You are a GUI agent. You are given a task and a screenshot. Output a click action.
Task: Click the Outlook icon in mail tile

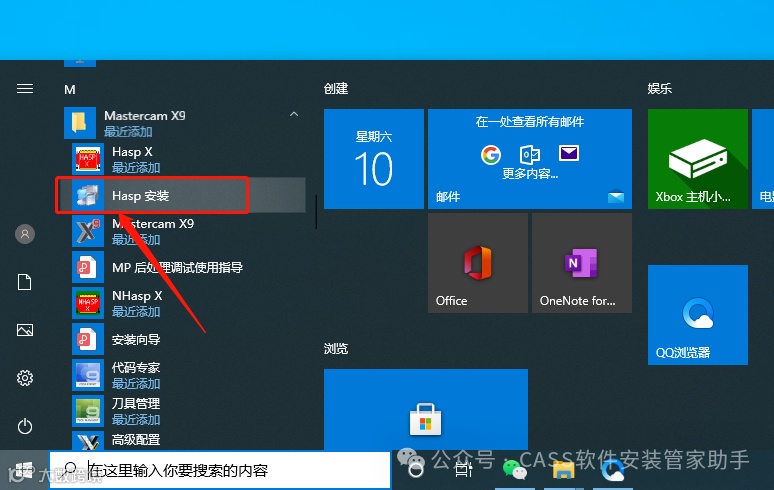coord(530,154)
